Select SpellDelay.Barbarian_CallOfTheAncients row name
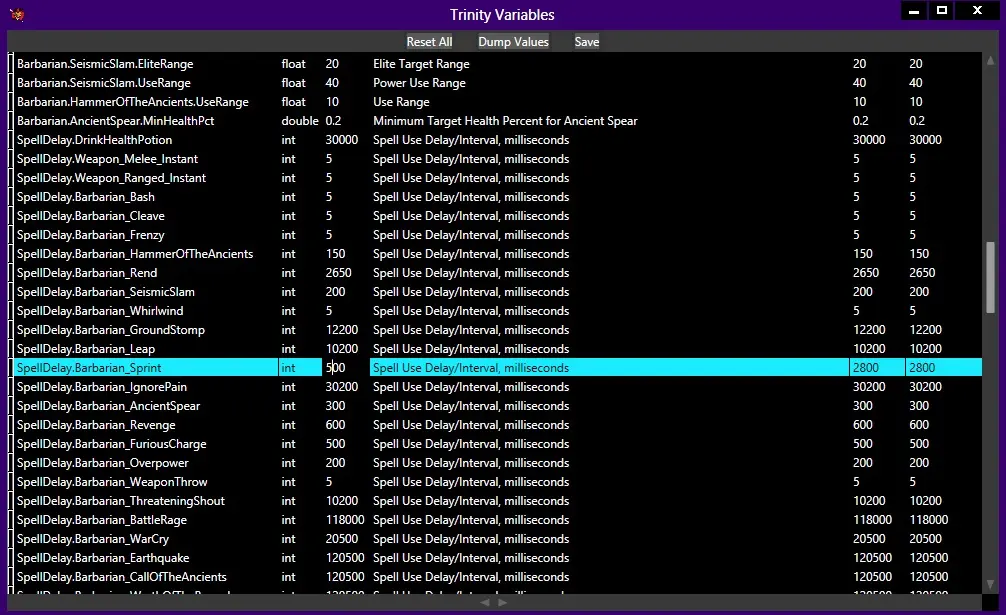 (x=121, y=577)
